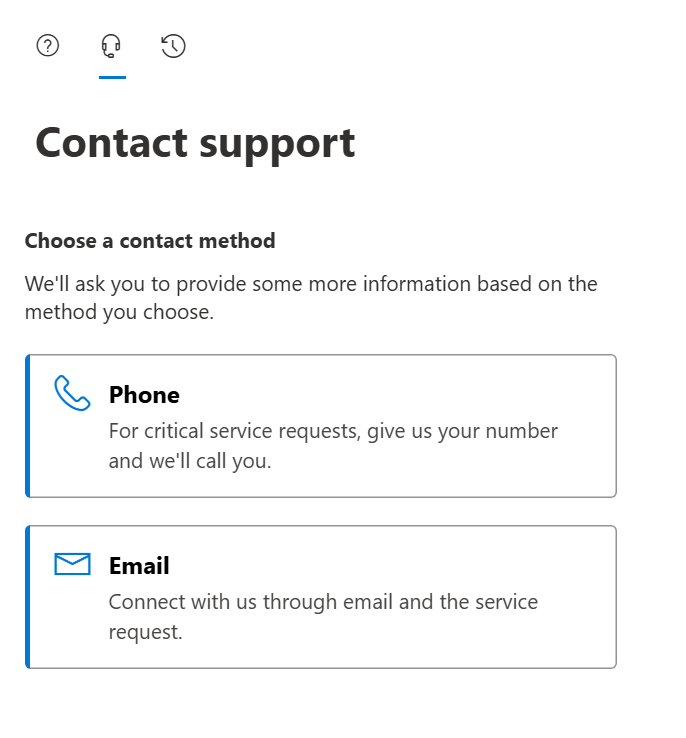Click the "Connect with us through email" description

[x=323, y=617]
